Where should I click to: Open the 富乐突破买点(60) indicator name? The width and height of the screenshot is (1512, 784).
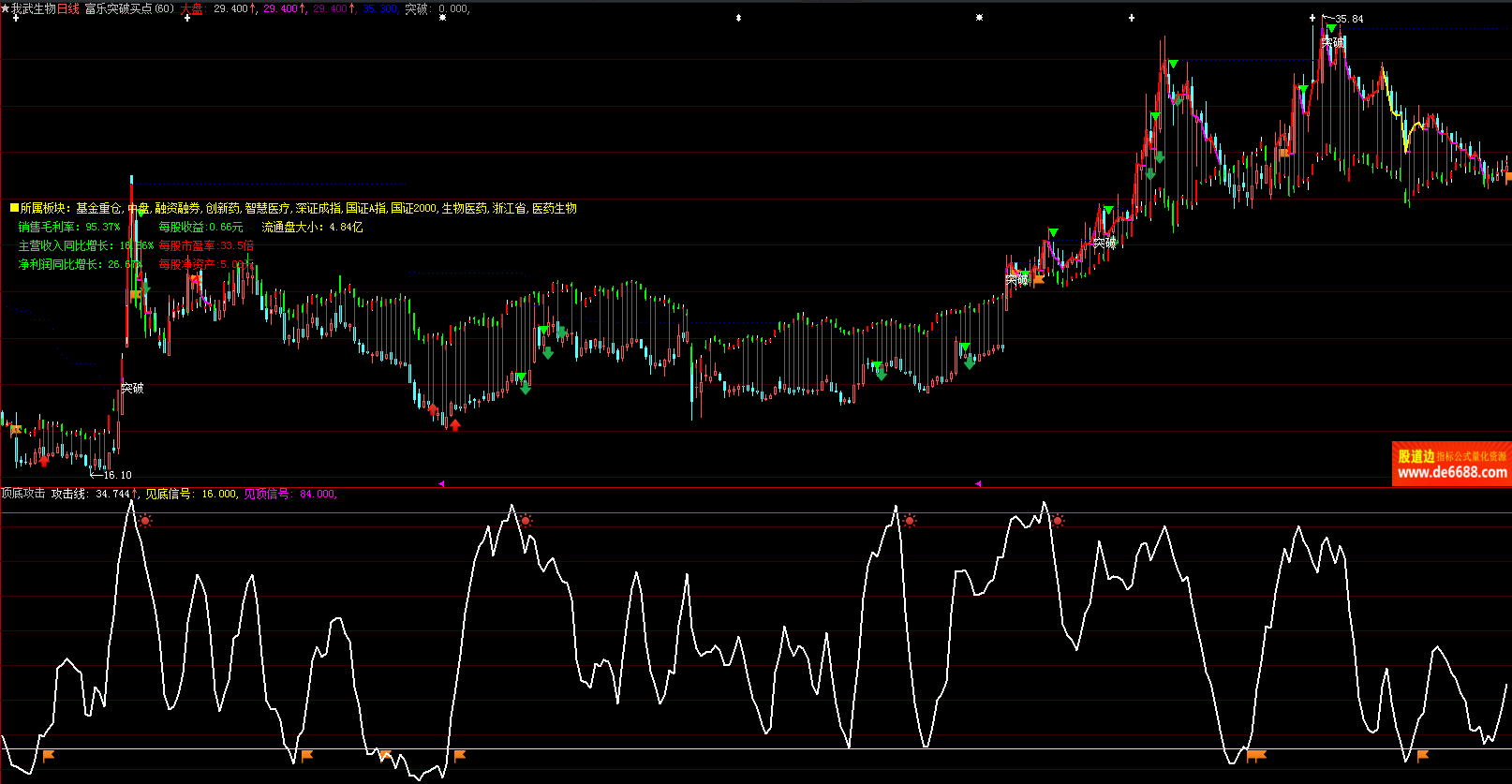129,8
